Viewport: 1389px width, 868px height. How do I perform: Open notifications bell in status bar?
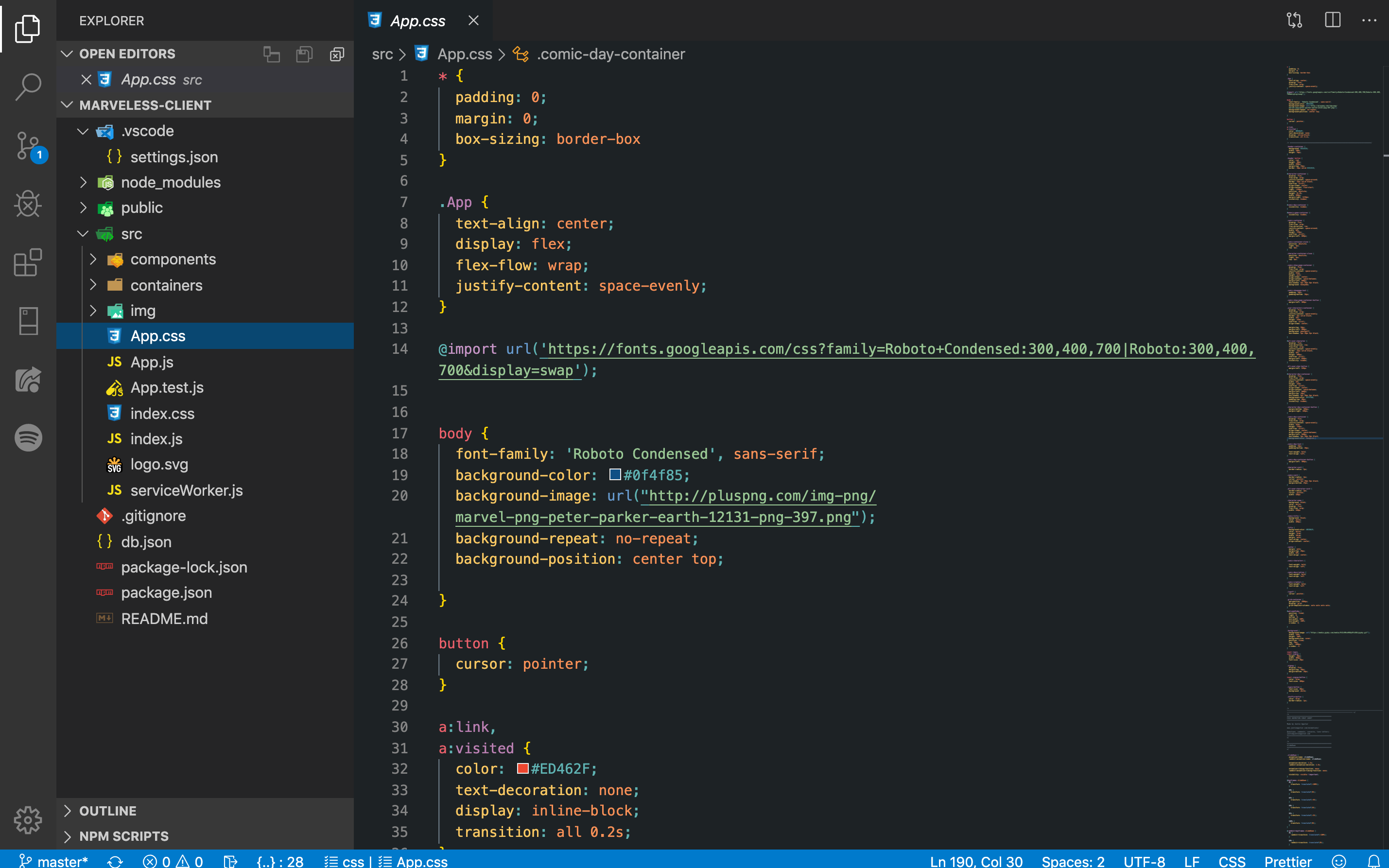coord(1373,861)
